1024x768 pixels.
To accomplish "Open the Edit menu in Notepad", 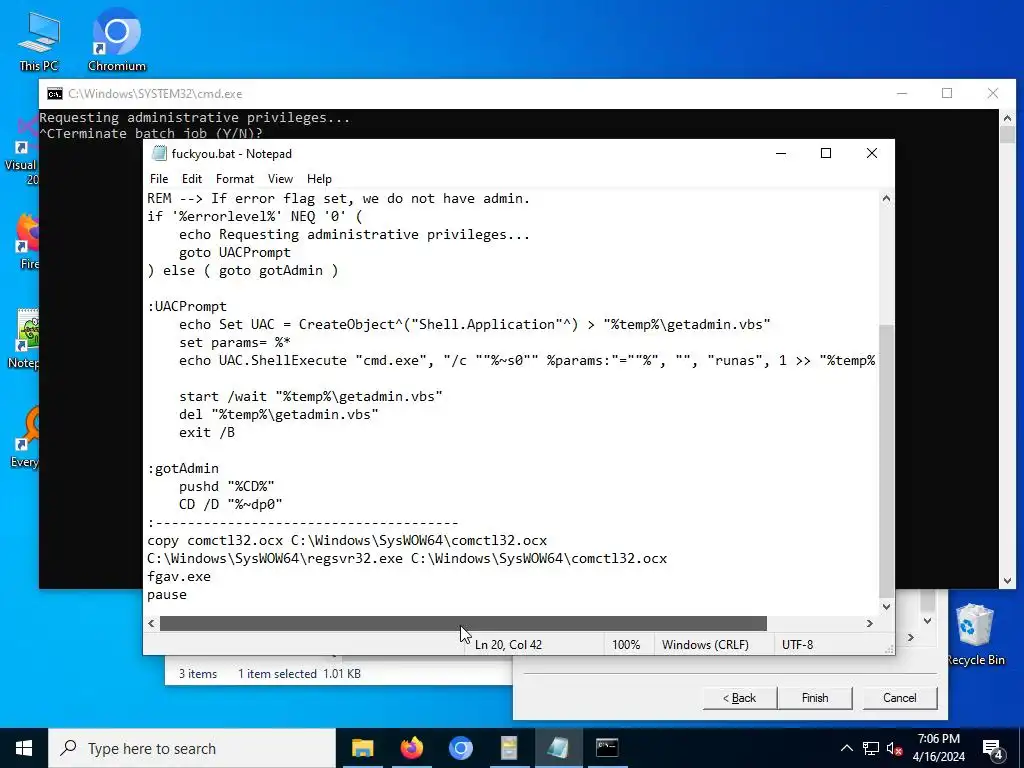I will [191, 179].
